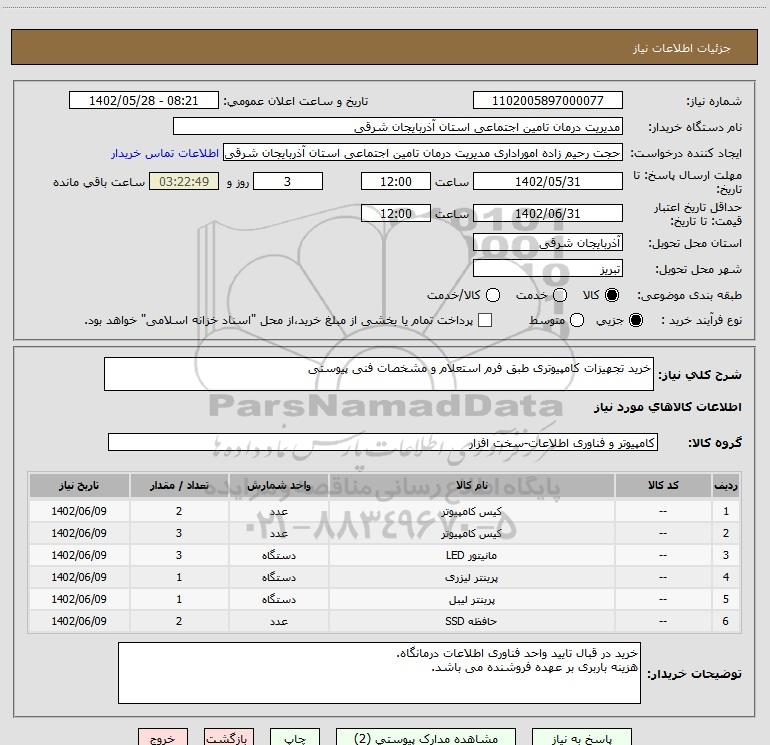
Task: Click the price validity time 12:00 field
Action: coord(396,213)
